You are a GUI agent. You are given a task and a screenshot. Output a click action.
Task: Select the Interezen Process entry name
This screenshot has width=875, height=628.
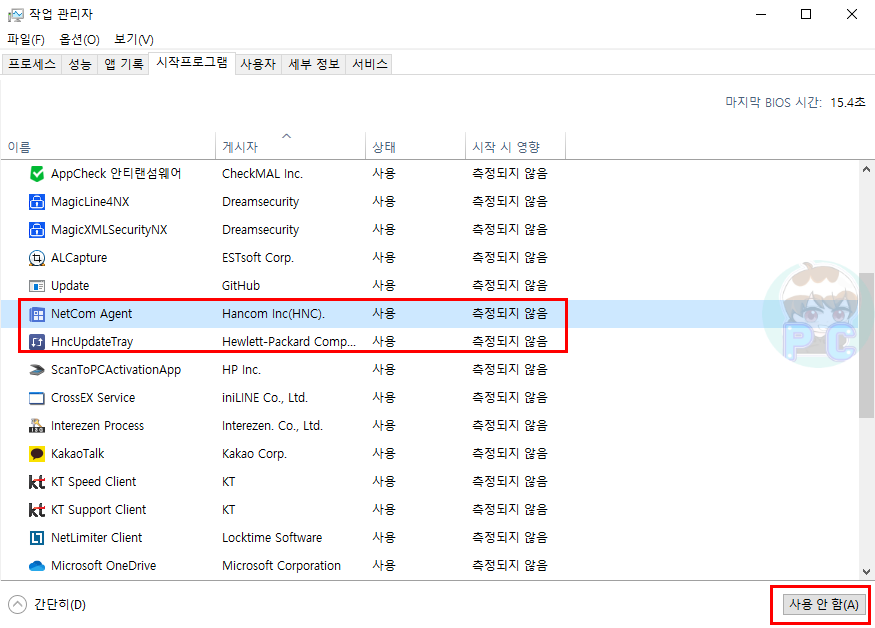coord(97,426)
